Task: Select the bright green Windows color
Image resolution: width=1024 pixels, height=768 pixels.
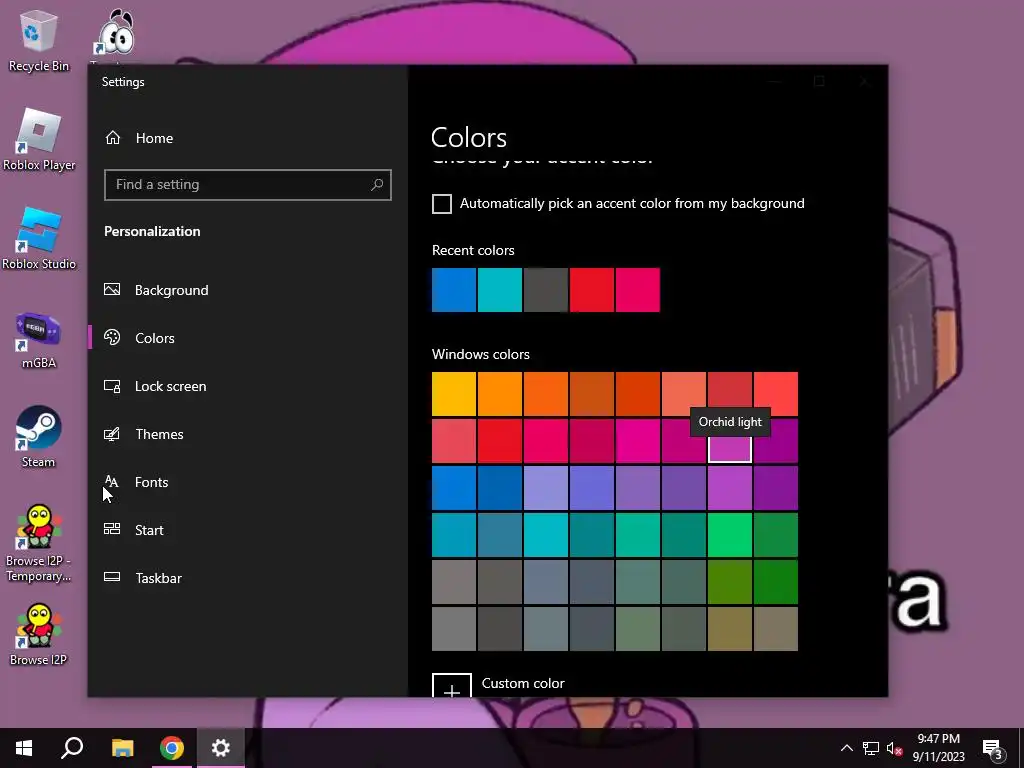Action: point(730,535)
